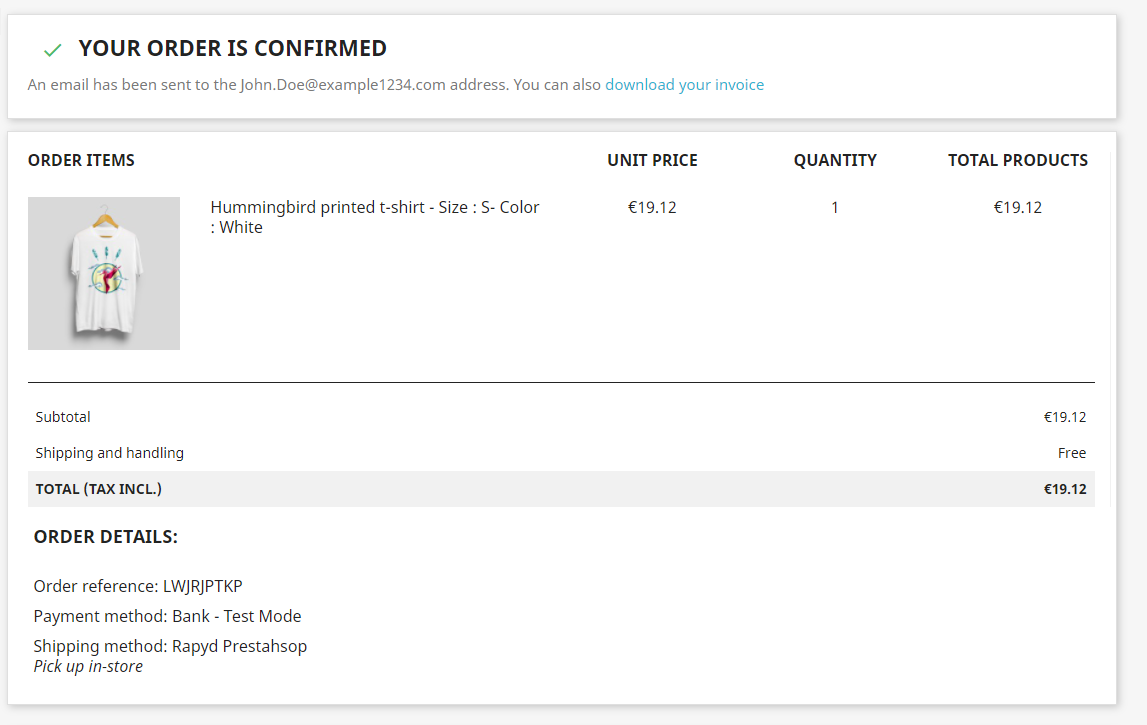This screenshot has height=725, width=1147.
Task: Click the ORDER ITEMS column header
Action: pyautogui.click(x=81, y=160)
